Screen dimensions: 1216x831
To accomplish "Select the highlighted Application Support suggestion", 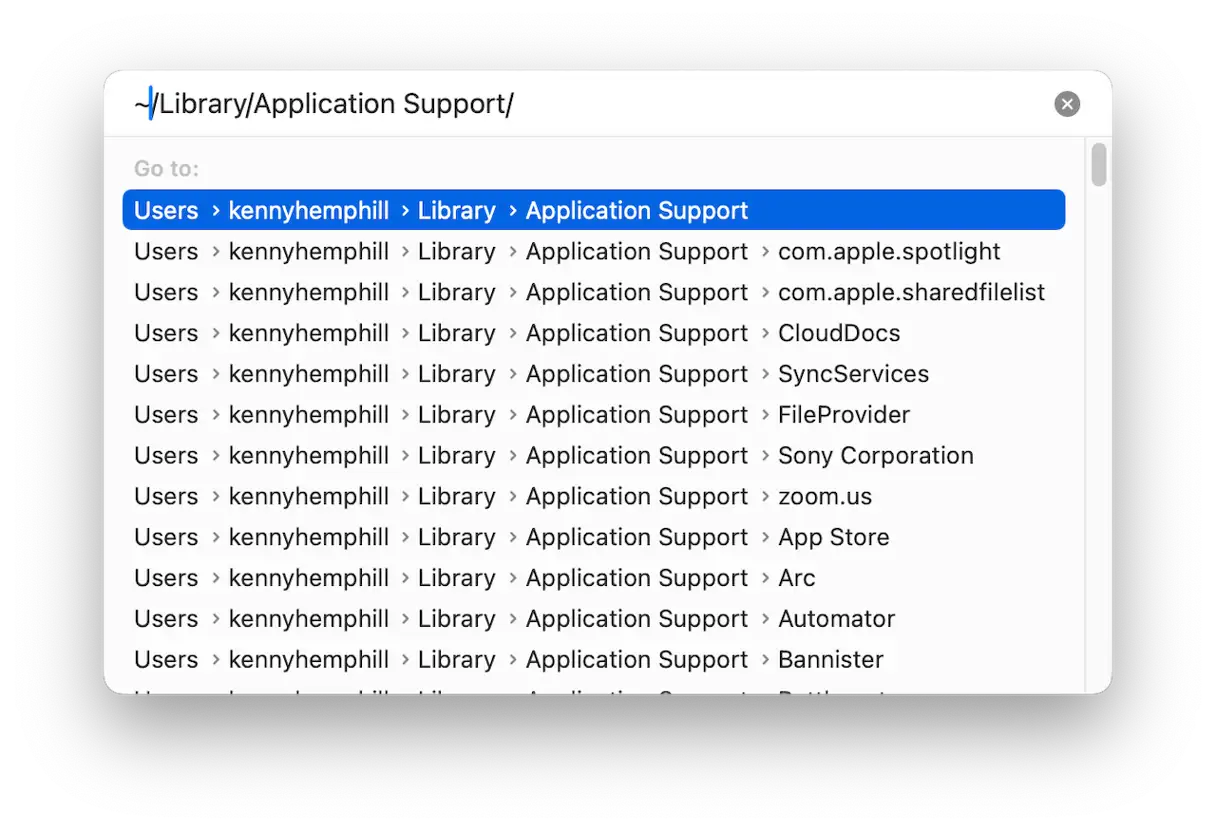I will (x=594, y=210).
